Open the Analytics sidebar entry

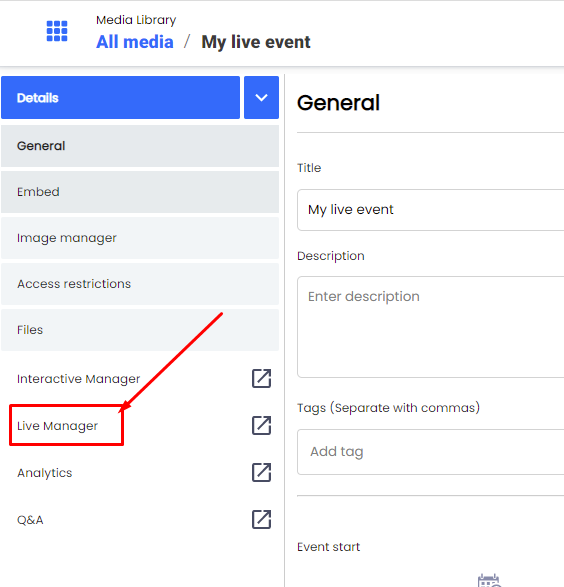click(x=45, y=473)
